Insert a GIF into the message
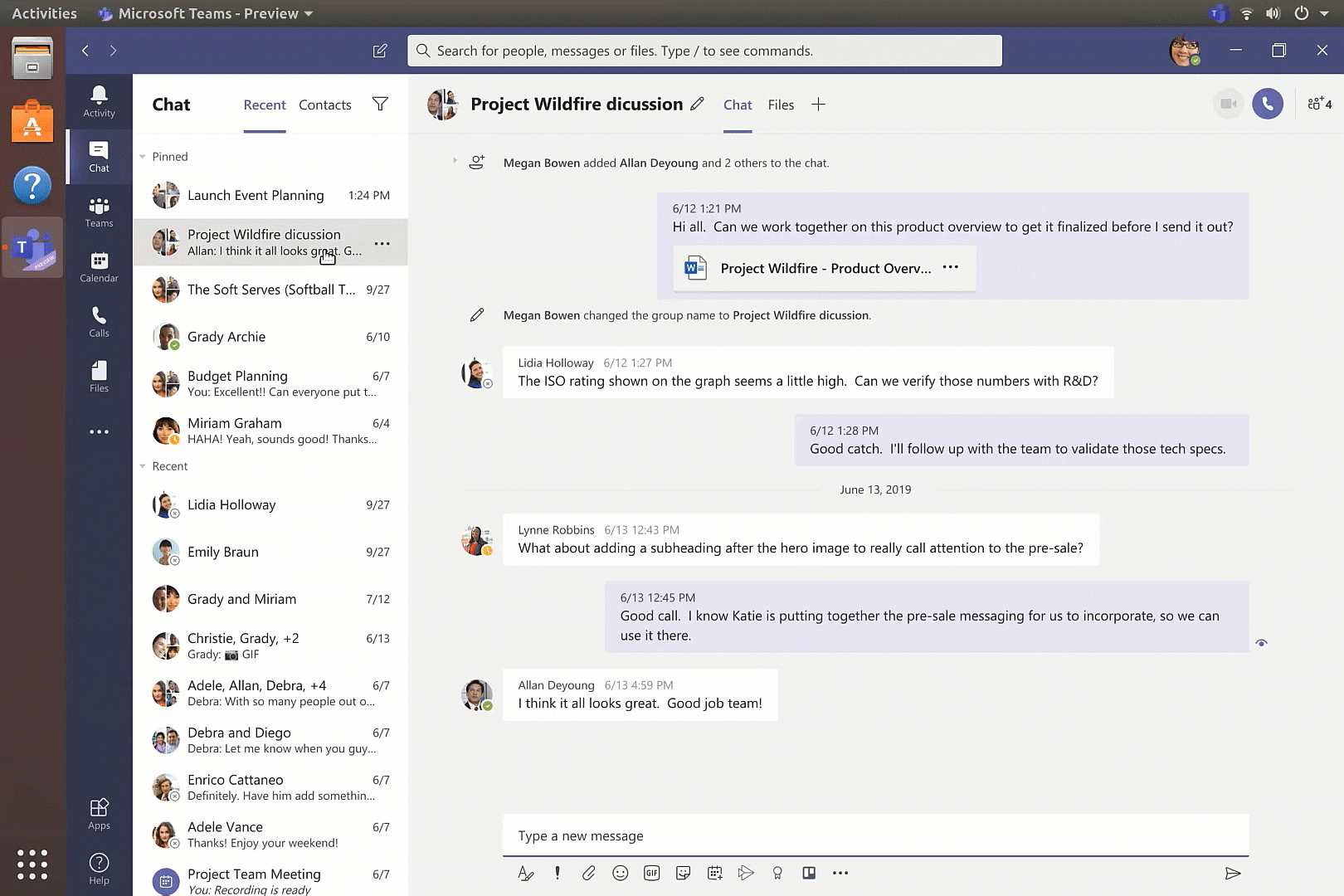The image size is (1344, 896). (x=651, y=873)
